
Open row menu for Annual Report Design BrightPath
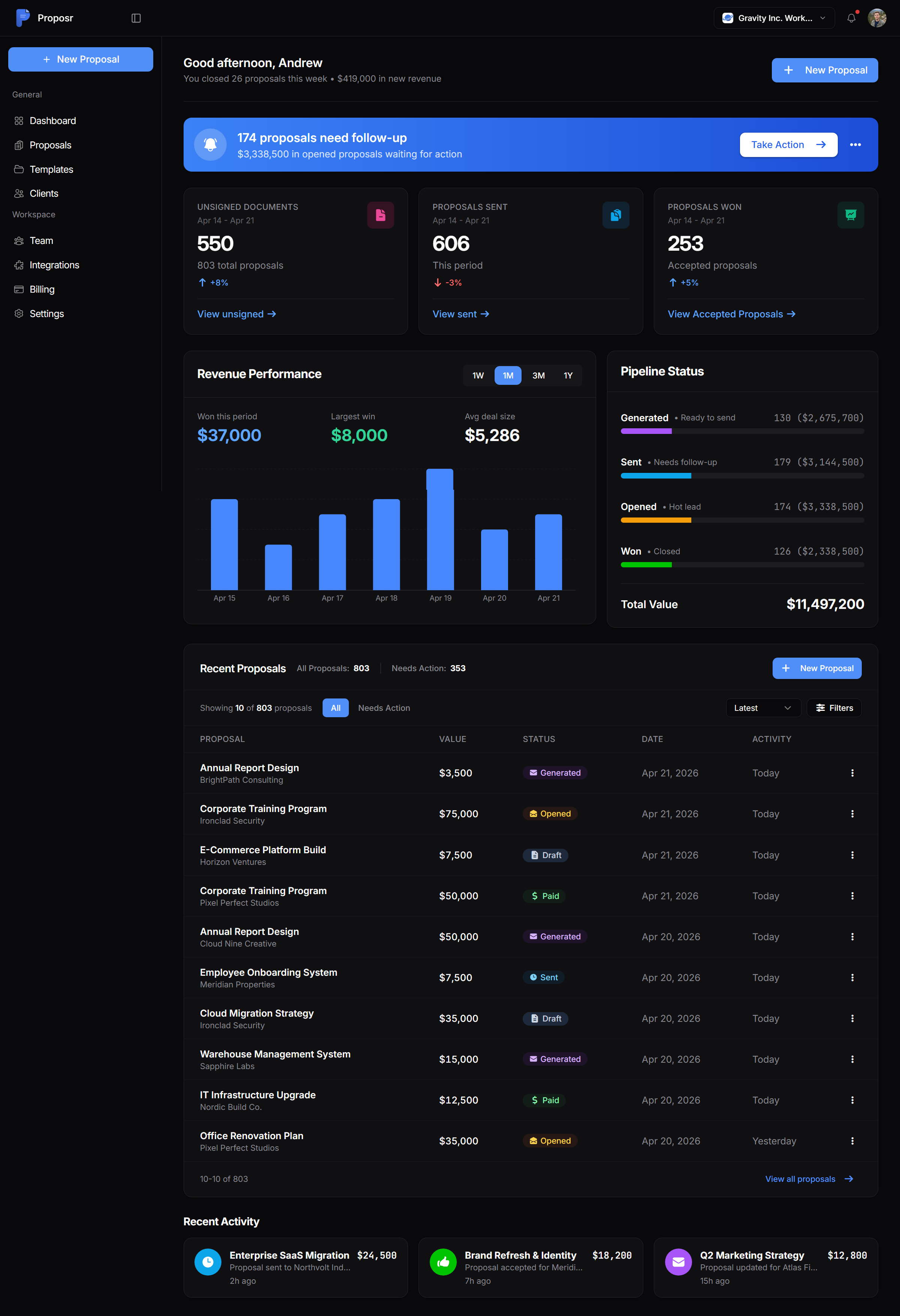(852, 773)
